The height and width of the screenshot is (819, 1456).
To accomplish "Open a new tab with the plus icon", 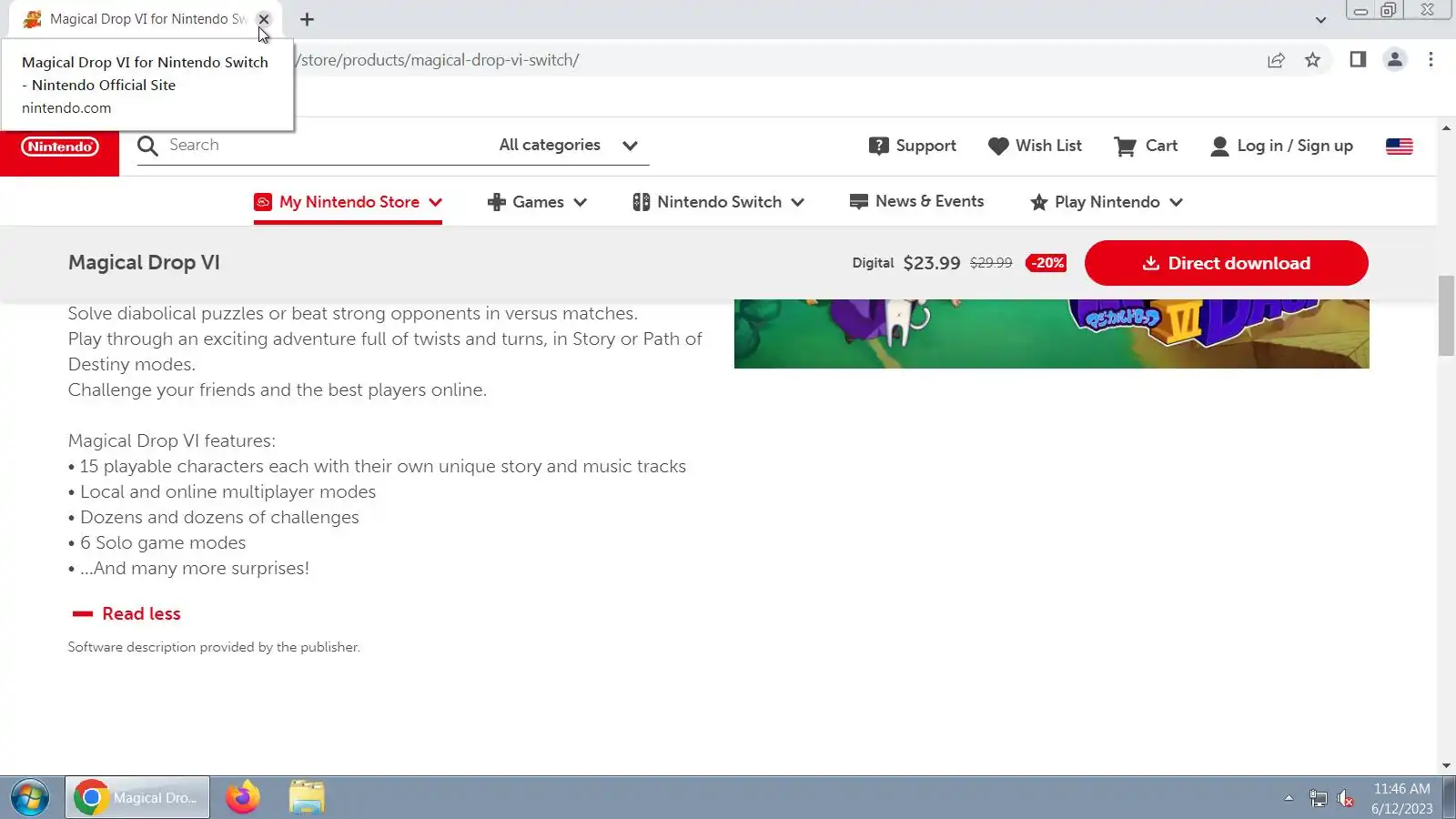I will coord(307,19).
